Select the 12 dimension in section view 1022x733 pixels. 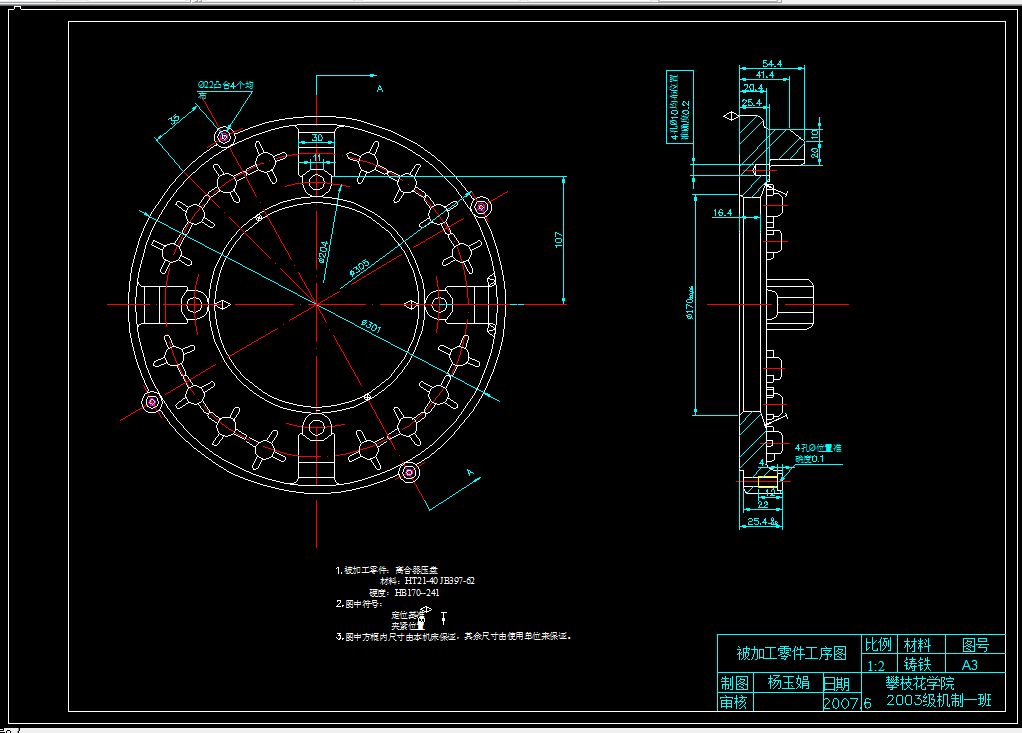pyautogui.click(x=771, y=493)
